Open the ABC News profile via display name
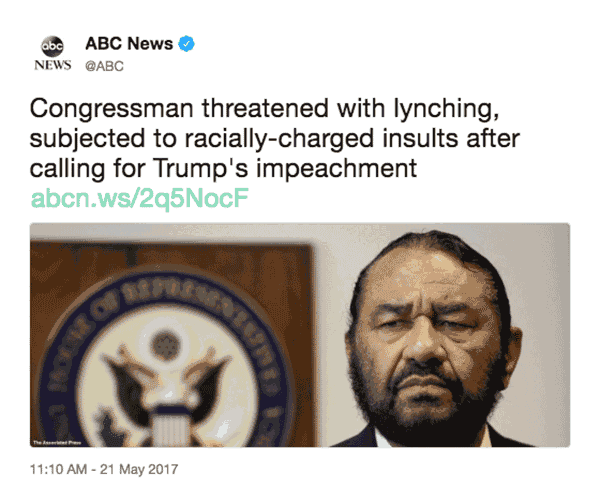The width and height of the screenshot is (600, 500). tap(129, 44)
